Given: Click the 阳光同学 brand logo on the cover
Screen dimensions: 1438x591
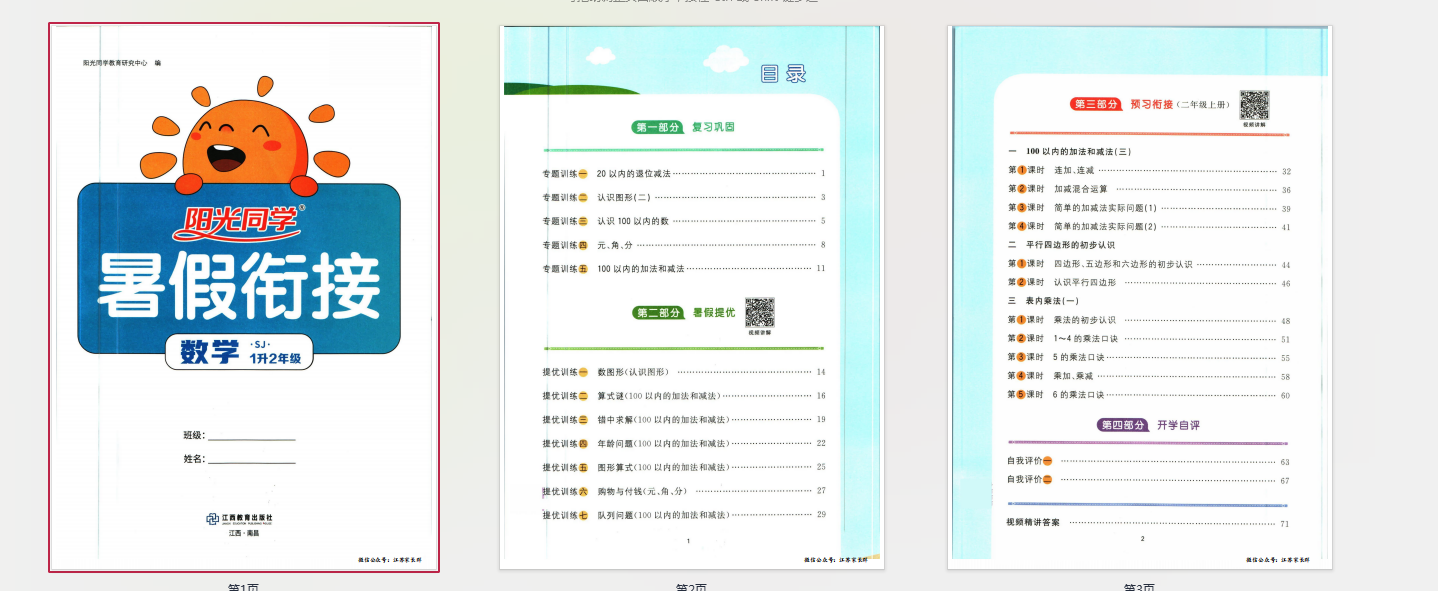Looking at the screenshot, I should coord(240,222).
